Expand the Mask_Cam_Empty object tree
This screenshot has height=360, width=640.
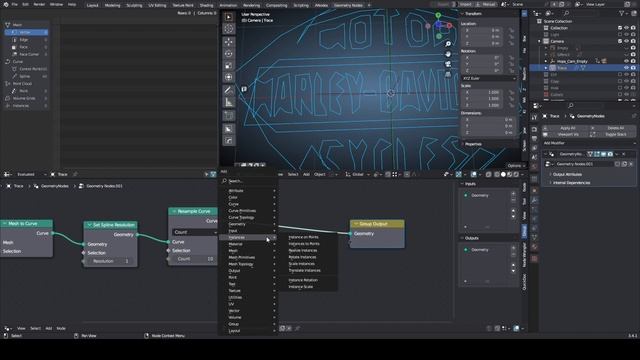tap(546, 61)
